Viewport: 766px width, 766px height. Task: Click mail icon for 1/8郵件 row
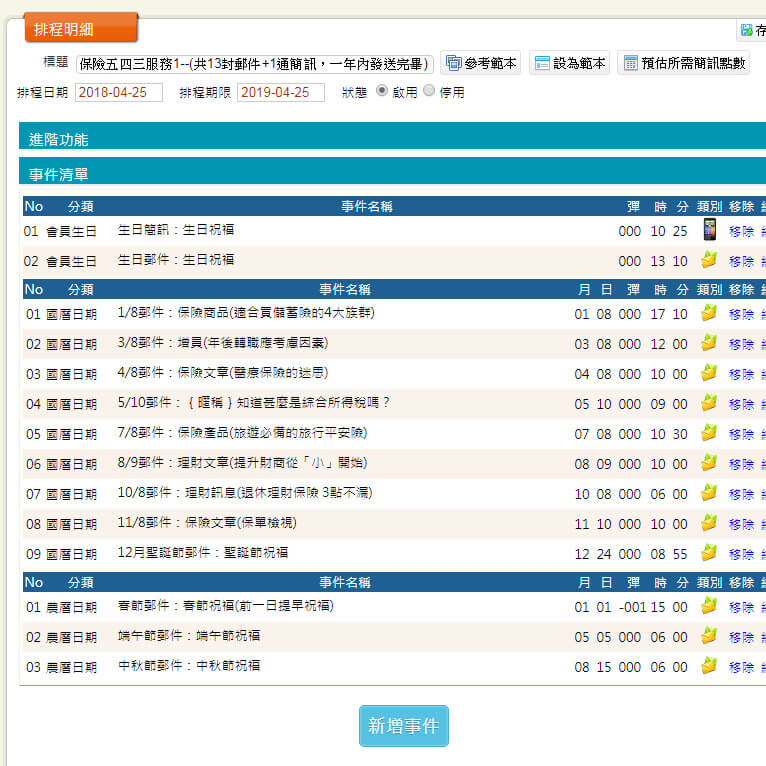[x=709, y=313]
